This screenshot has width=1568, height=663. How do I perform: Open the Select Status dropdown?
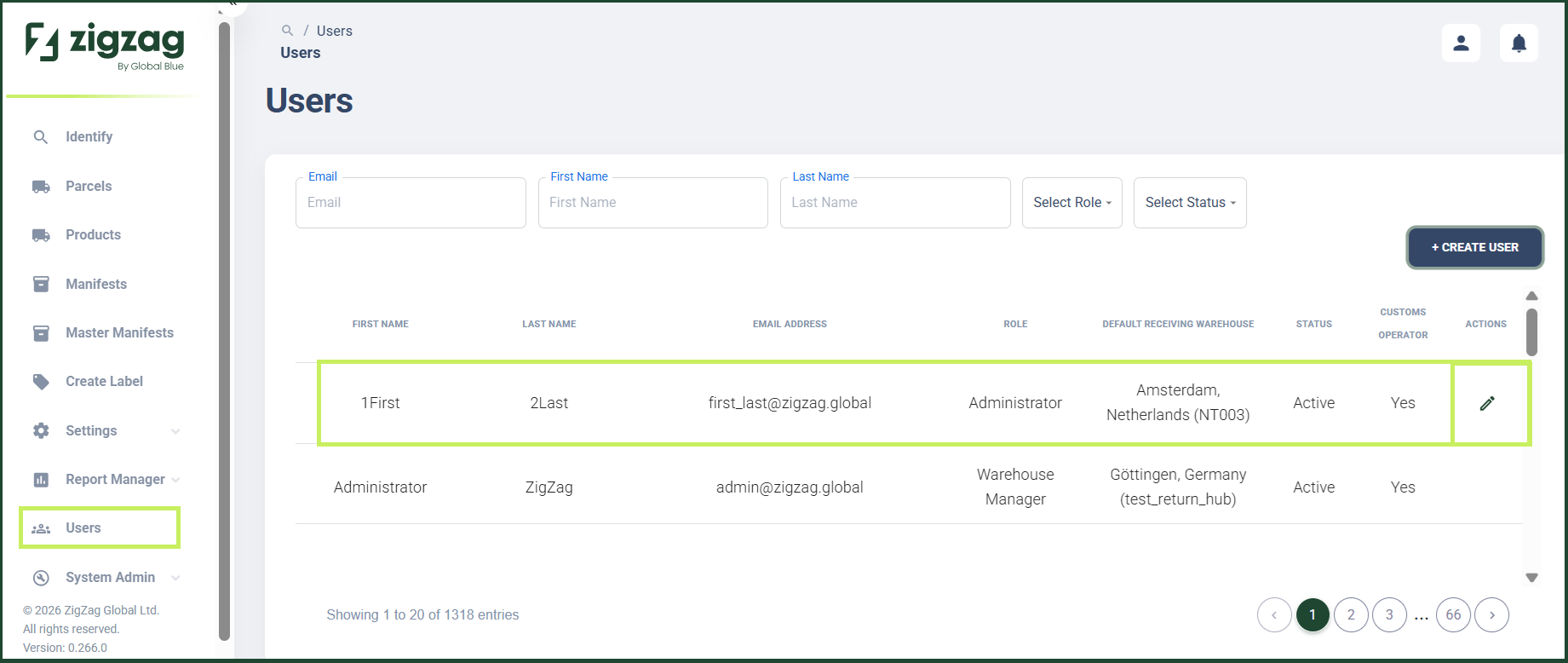point(1190,203)
